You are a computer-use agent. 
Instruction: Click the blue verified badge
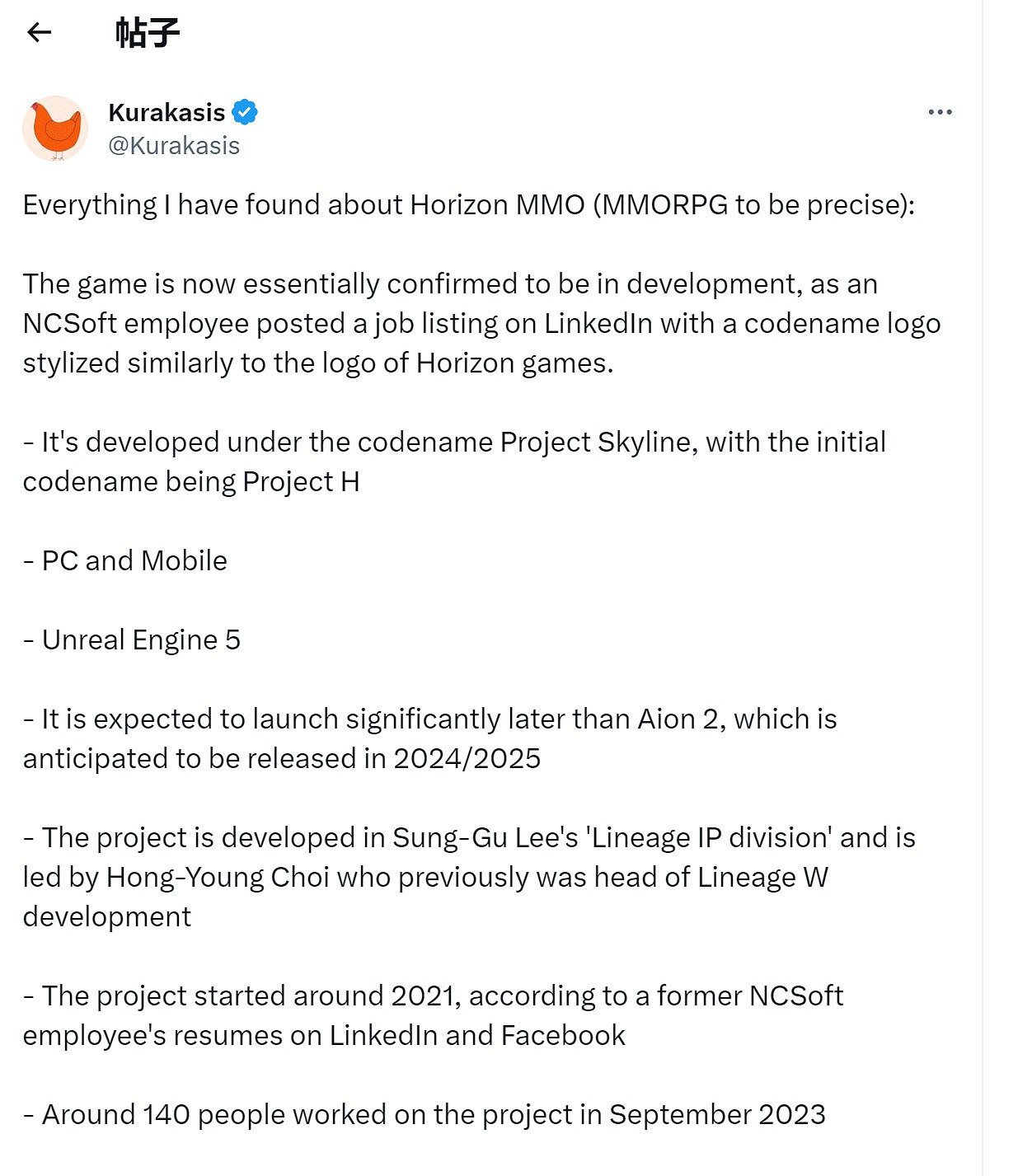point(245,111)
